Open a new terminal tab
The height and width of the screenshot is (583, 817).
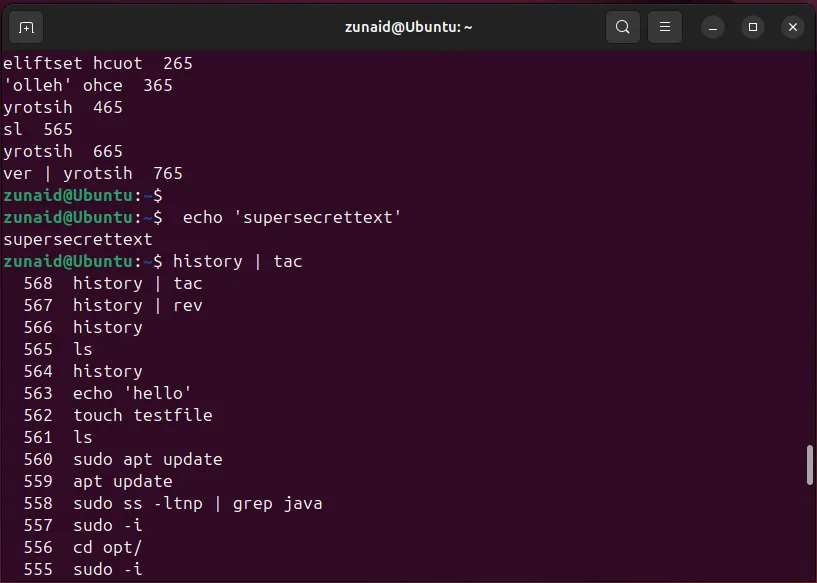pos(27,27)
